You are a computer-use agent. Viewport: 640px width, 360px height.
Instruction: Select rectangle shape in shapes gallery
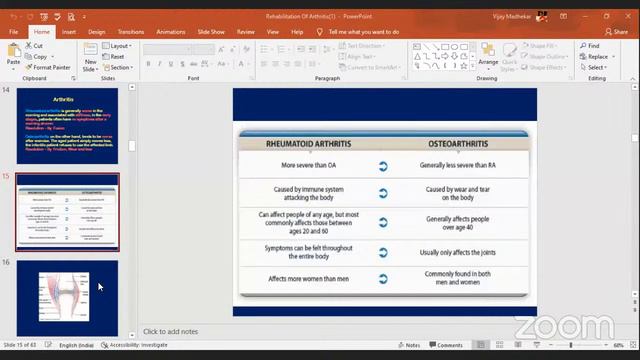click(x=445, y=47)
